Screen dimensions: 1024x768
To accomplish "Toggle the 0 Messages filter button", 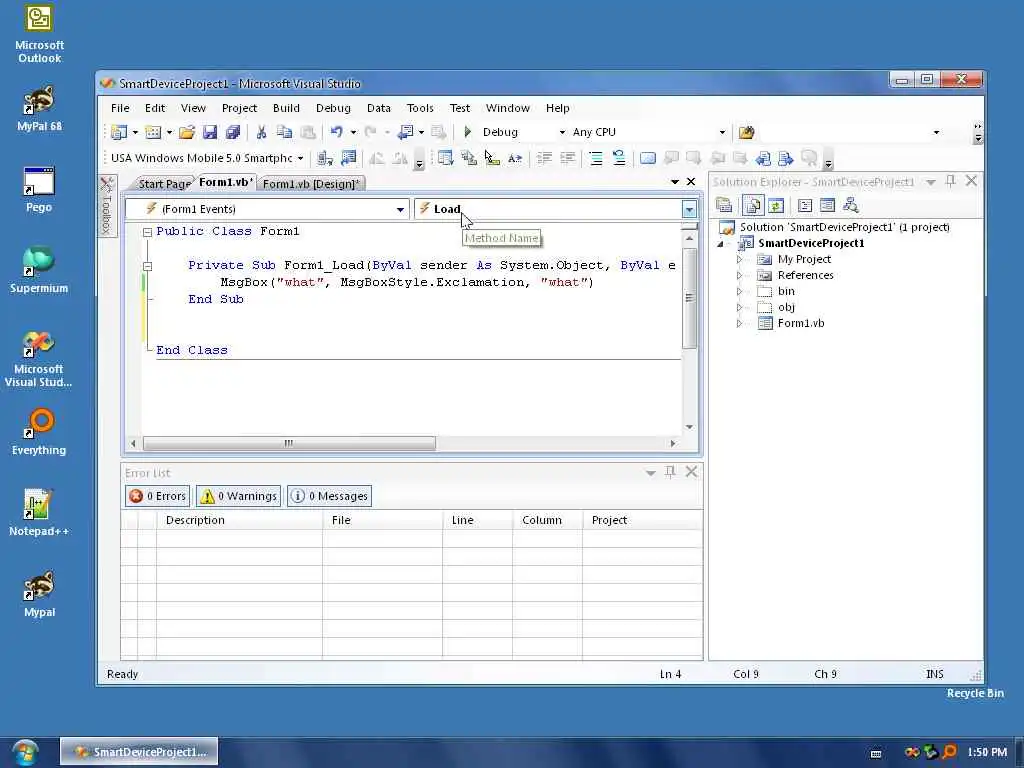I will pos(330,496).
